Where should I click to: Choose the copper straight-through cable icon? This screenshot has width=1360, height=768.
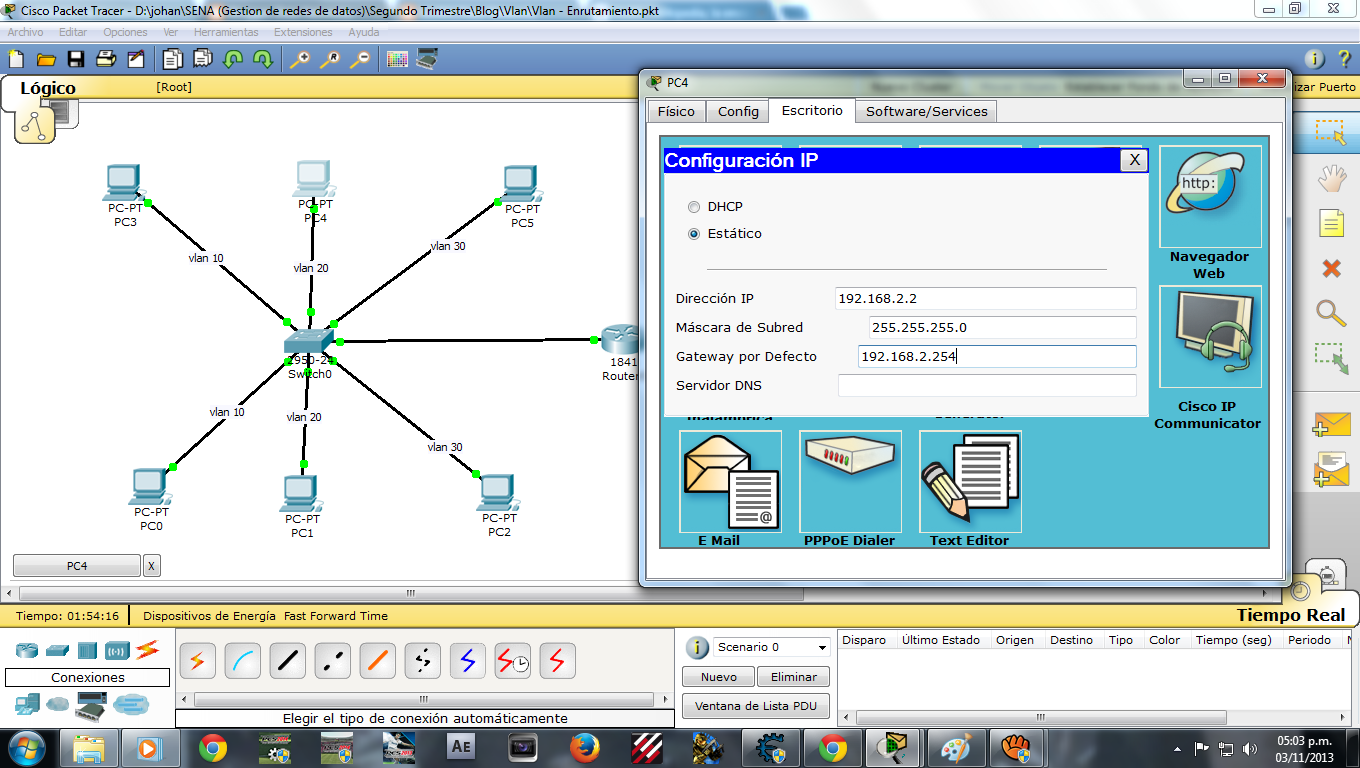pyautogui.click(x=287, y=660)
